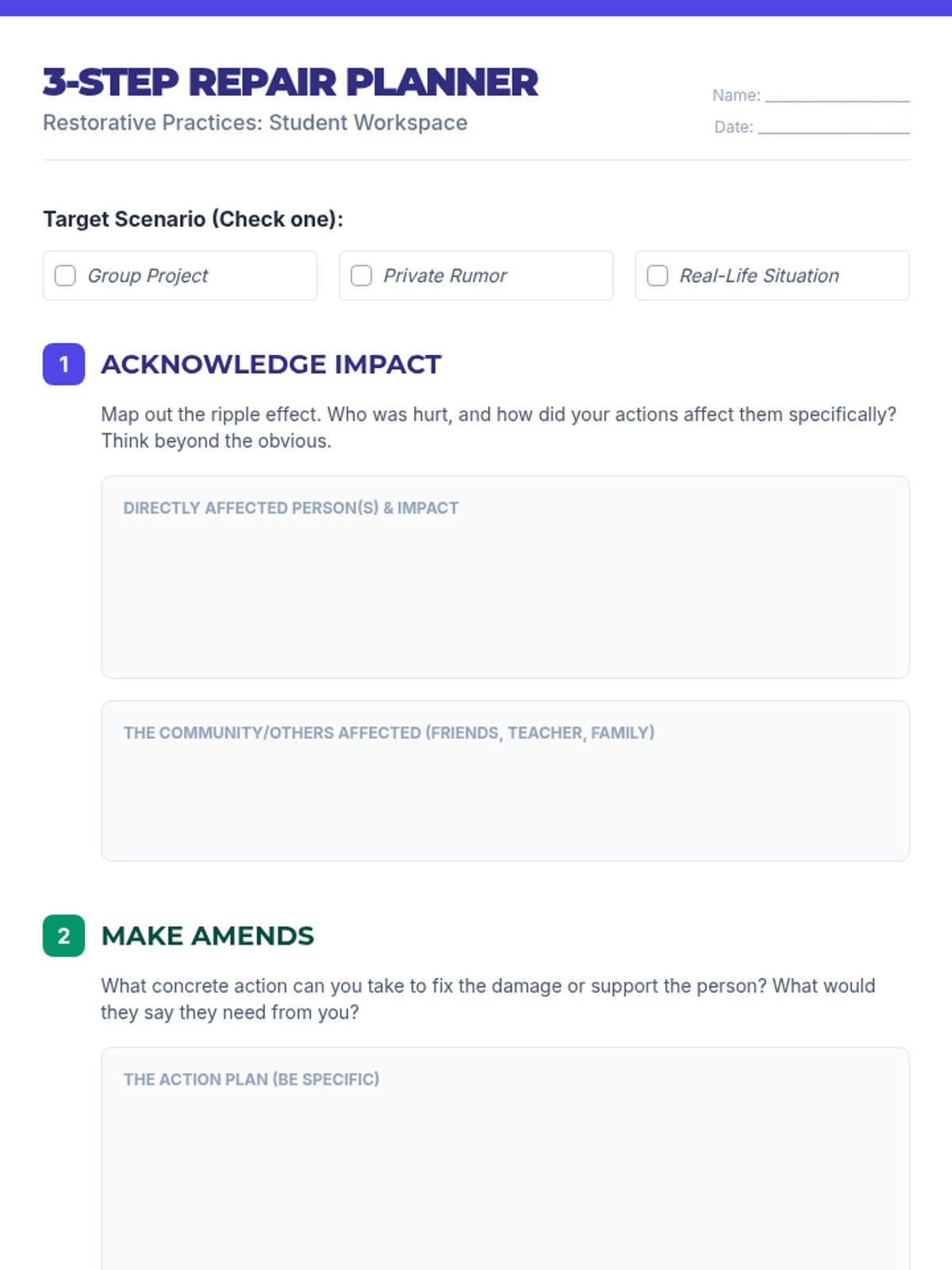
Task: Select the Group Project option card
Action: [x=180, y=275]
